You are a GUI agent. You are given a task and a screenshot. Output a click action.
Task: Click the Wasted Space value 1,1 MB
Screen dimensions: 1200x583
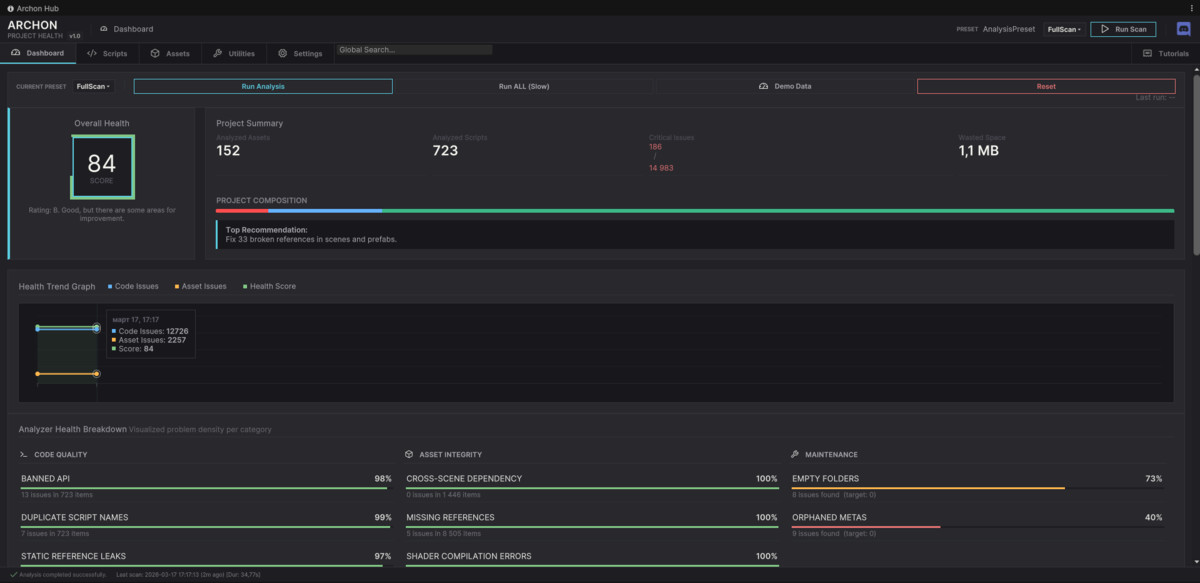point(978,151)
